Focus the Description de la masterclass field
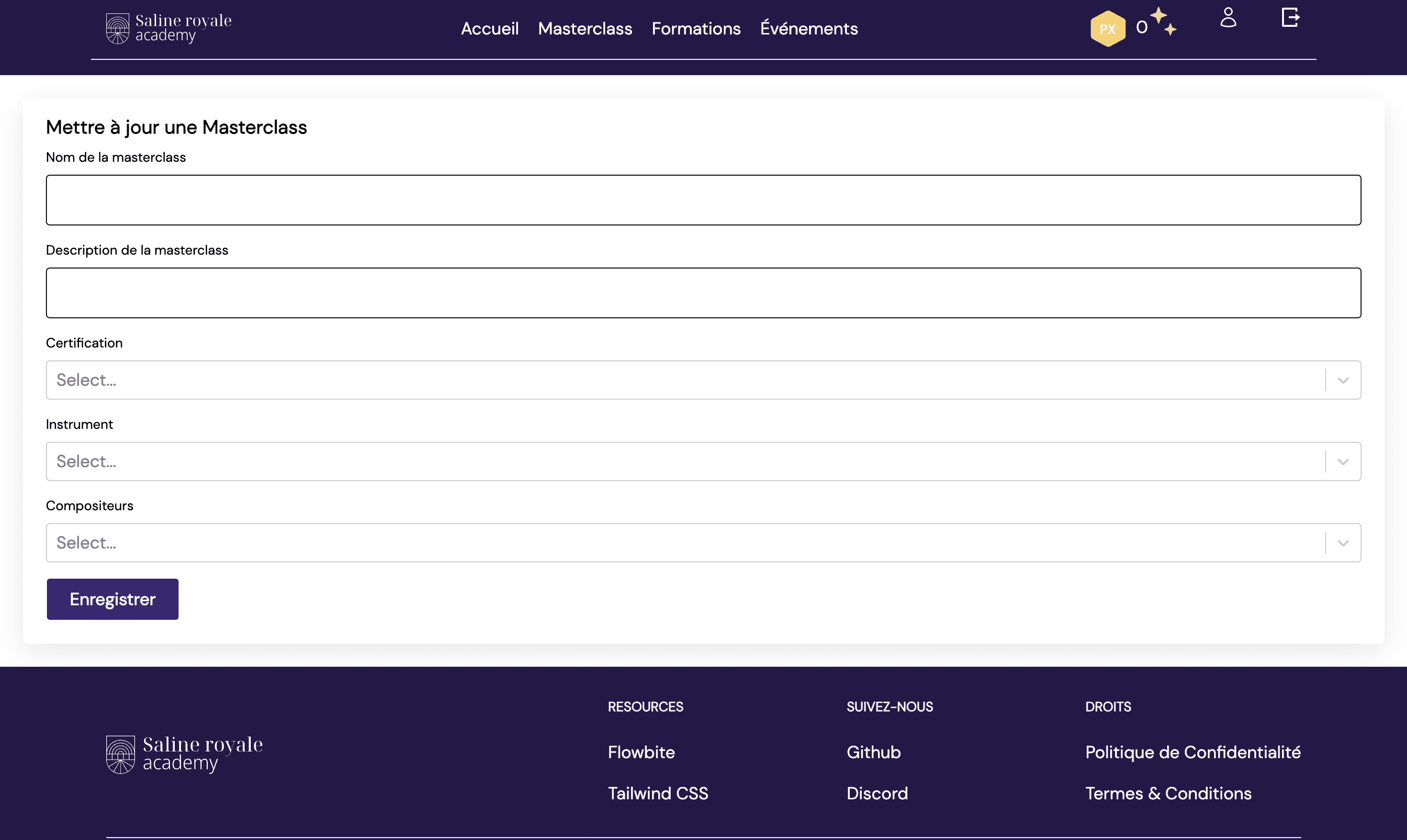Image resolution: width=1407 pixels, height=840 pixels. 704,292
